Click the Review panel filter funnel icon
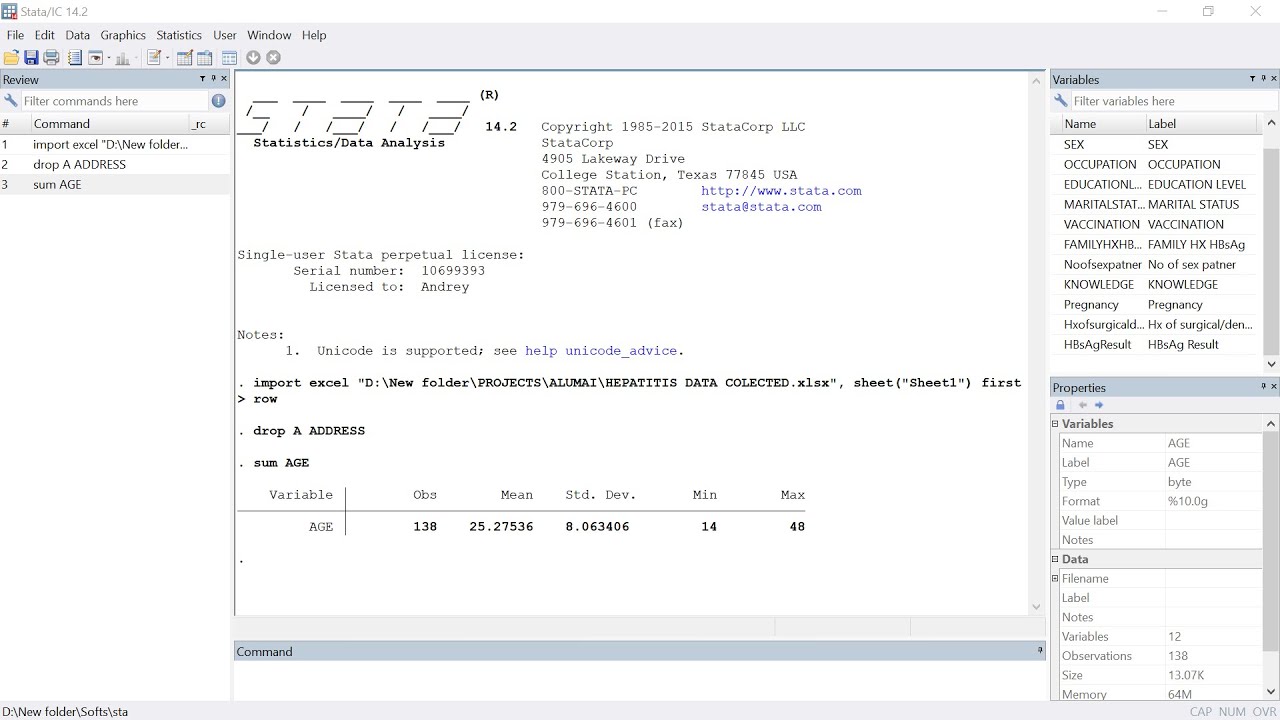Viewport: 1280px width, 720px height. [x=202, y=79]
